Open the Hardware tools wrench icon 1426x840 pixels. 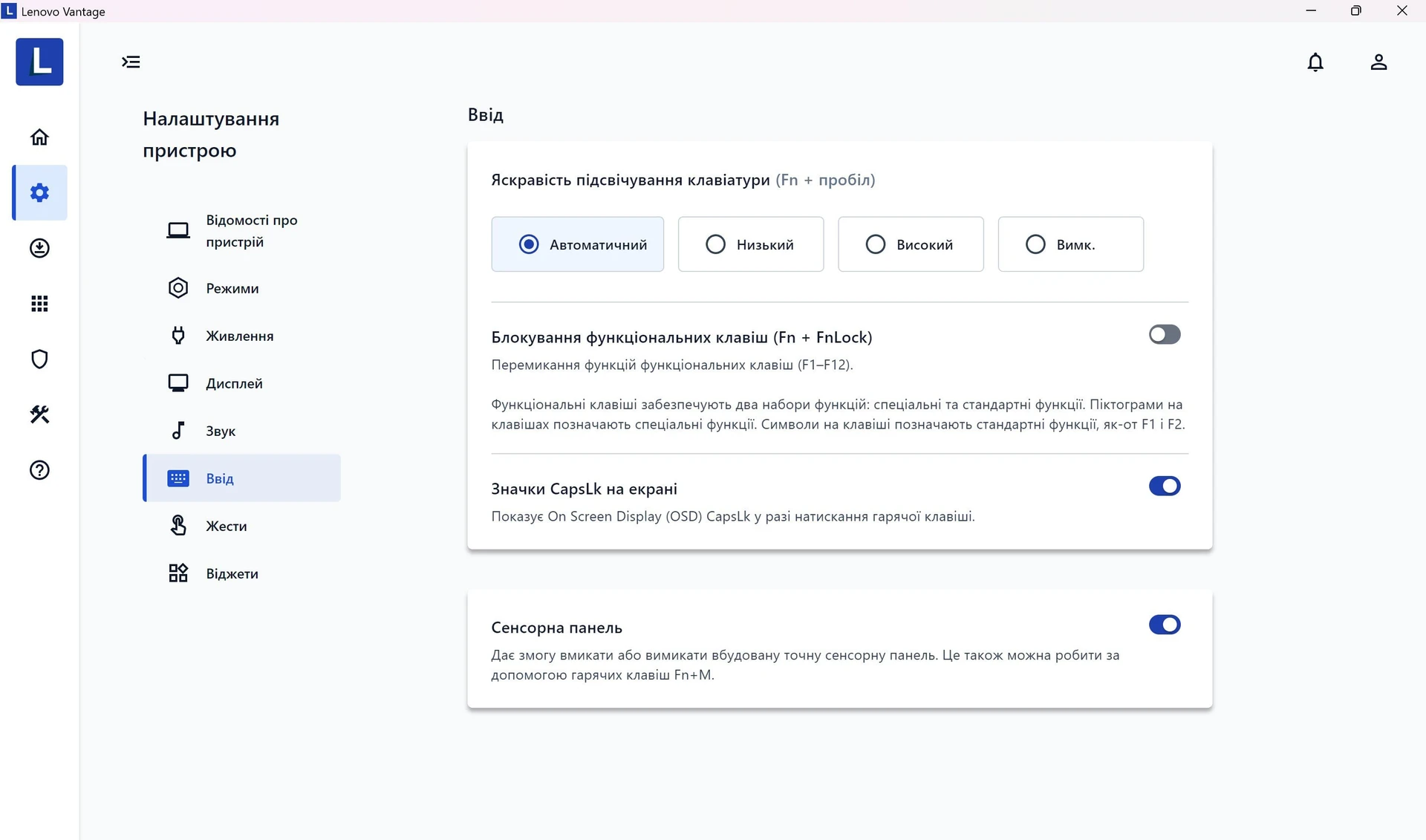coord(39,414)
